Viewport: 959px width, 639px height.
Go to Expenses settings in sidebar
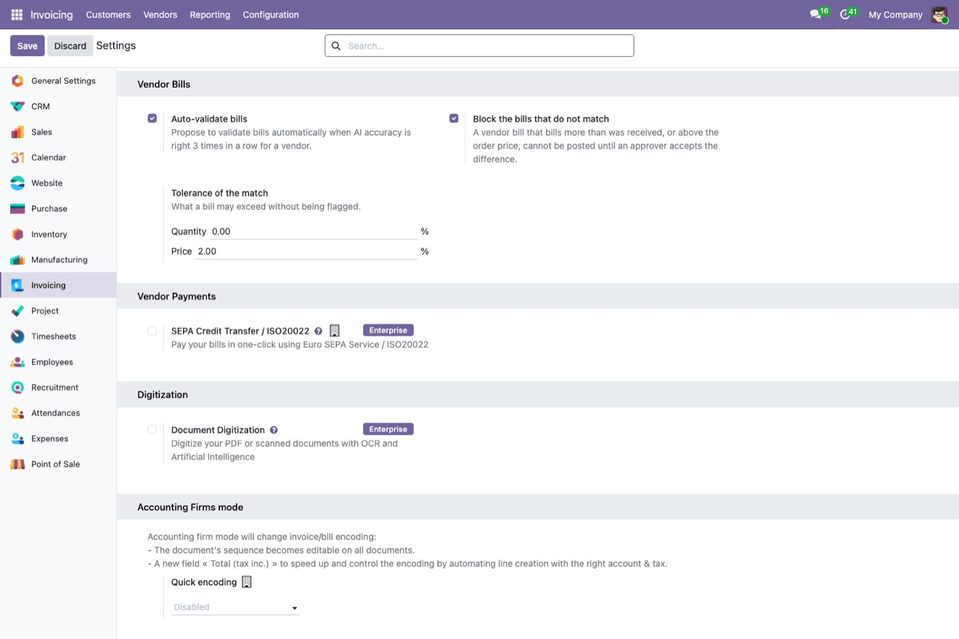tap(58, 439)
